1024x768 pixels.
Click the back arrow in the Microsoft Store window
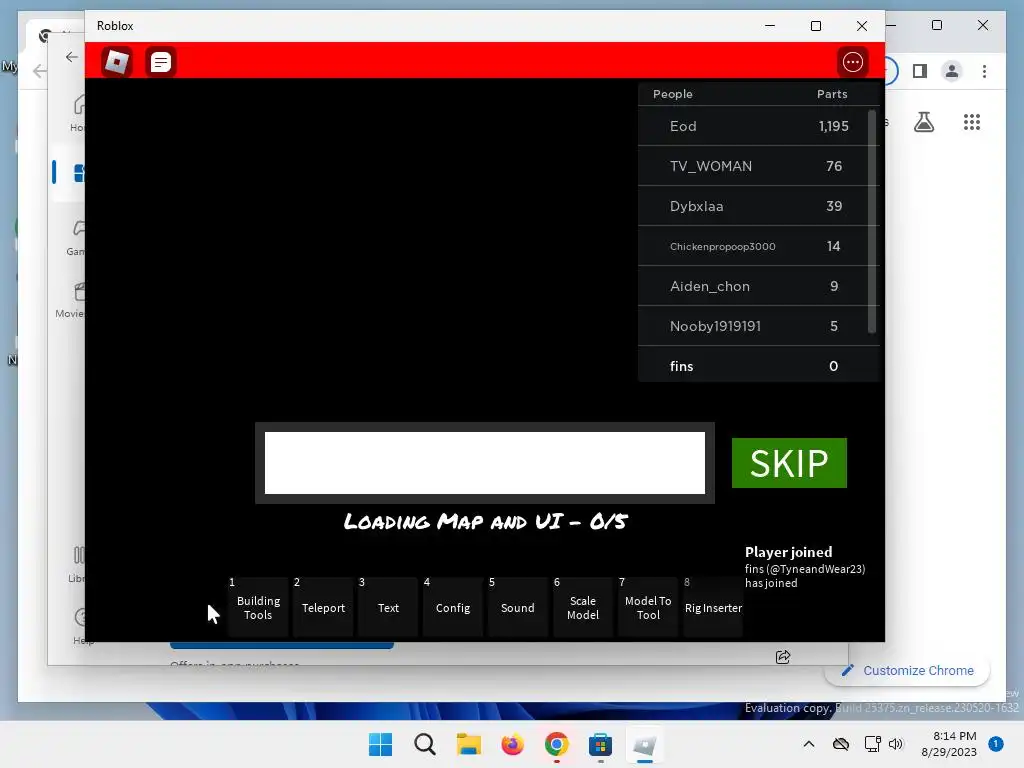[72, 57]
